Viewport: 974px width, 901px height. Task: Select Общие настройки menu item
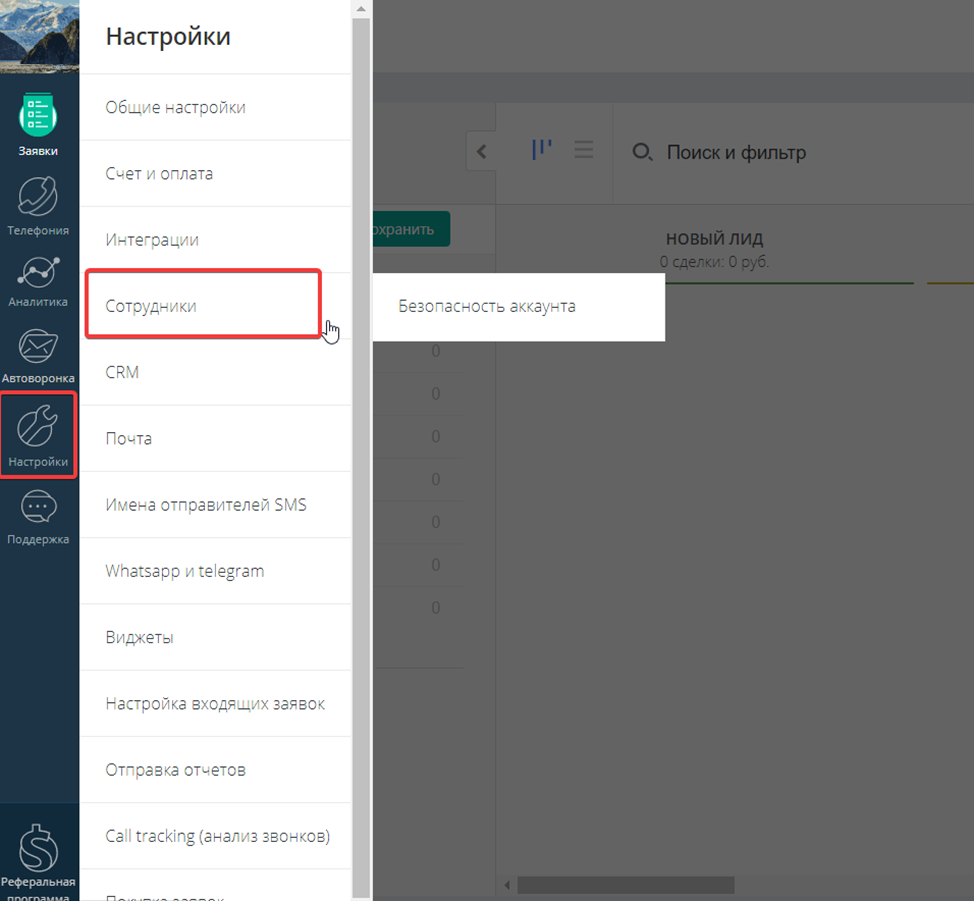click(x=216, y=107)
